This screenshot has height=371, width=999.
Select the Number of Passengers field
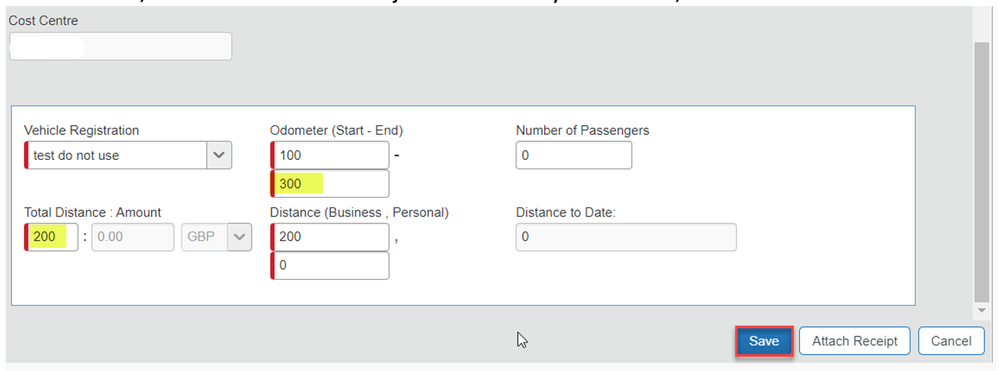[x=573, y=155]
